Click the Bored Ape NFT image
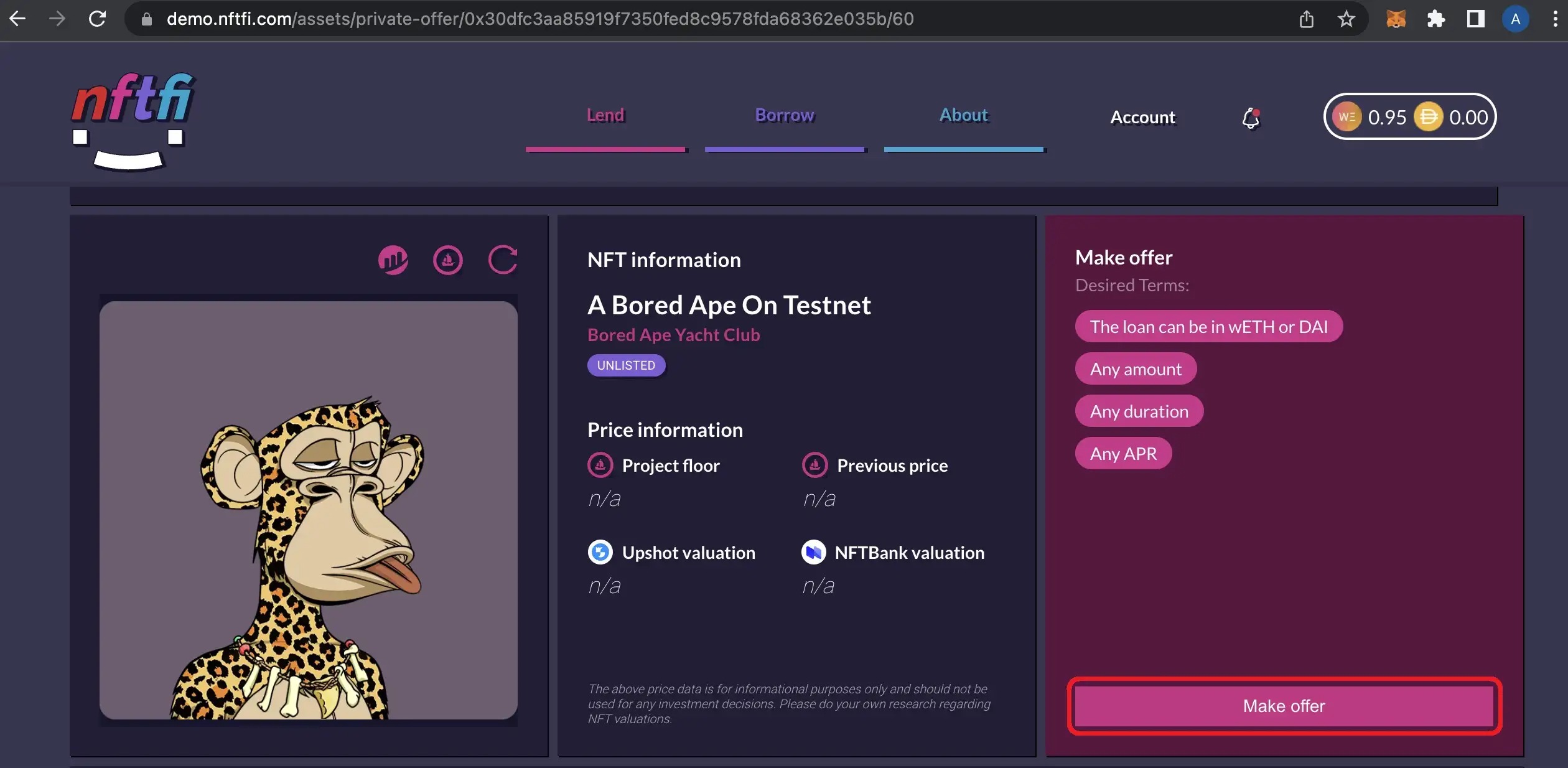This screenshot has height=768, width=1568. [x=309, y=510]
